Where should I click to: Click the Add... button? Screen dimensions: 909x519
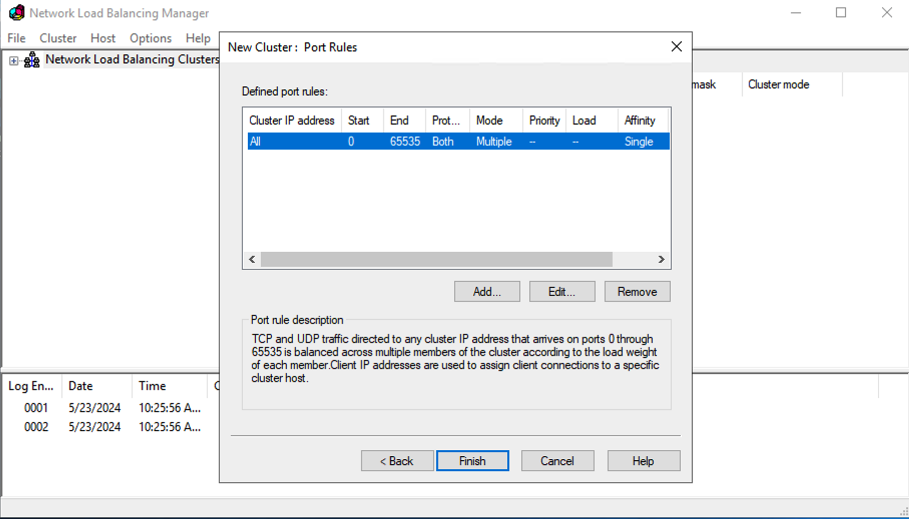(x=487, y=292)
